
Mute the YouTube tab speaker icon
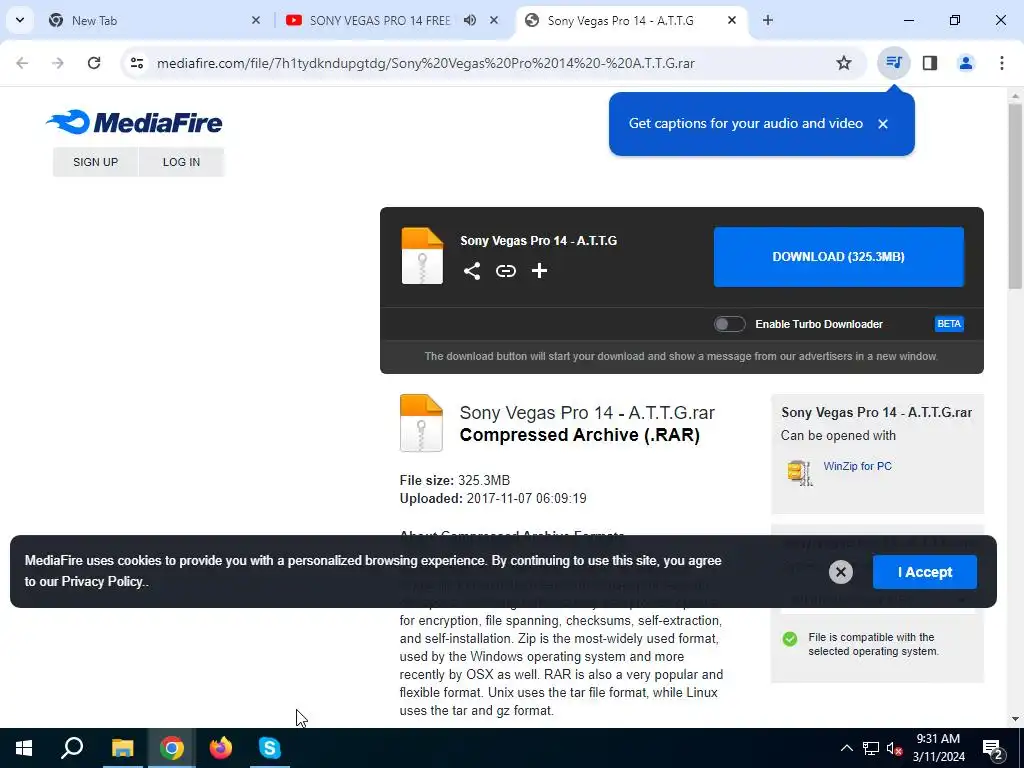tap(470, 20)
